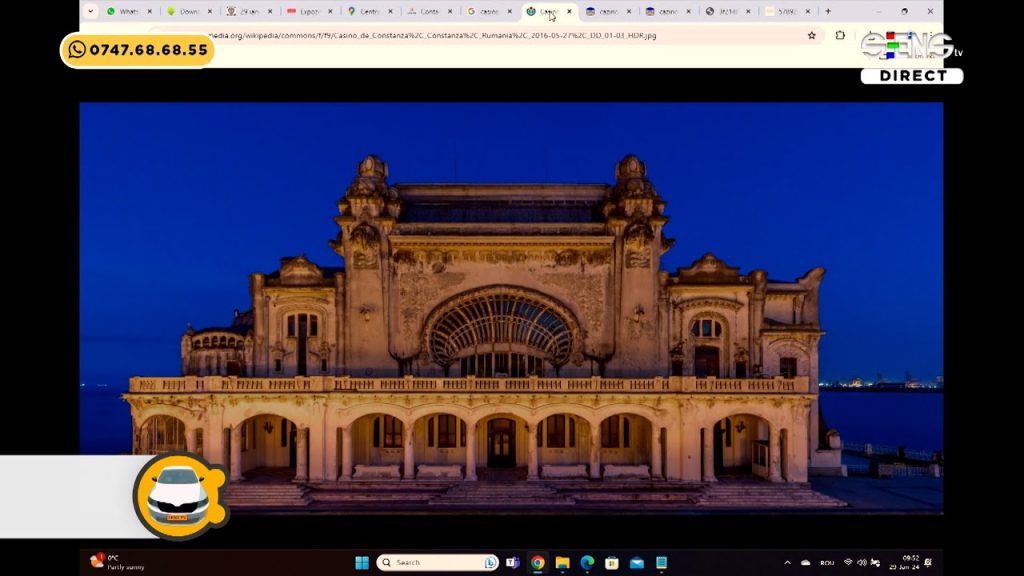Open Microsoft Teams from the taskbar
This screenshot has width=1024, height=576.
point(513,563)
